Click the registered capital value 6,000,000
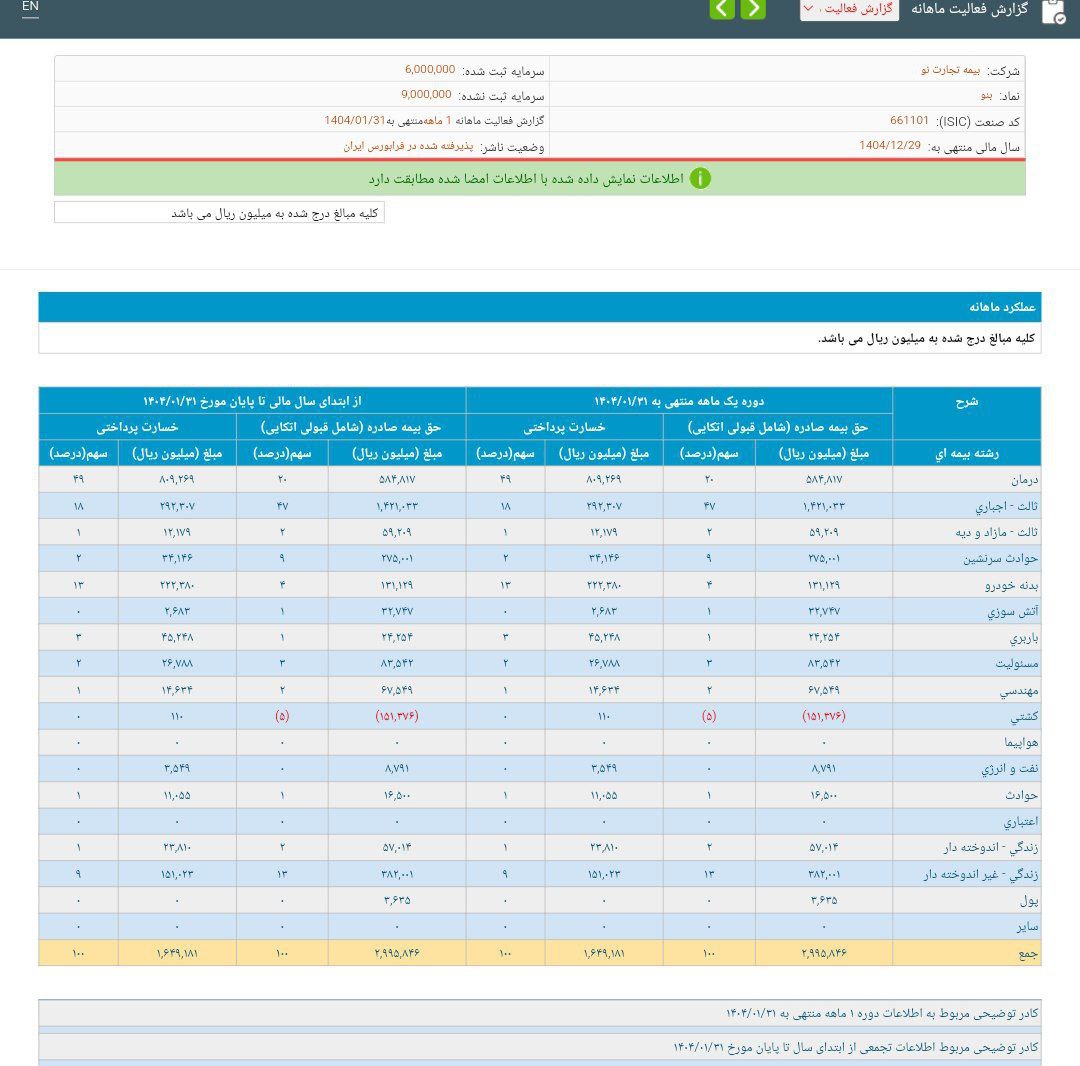Screen dimensions: 1080x1066 click(430, 70)
